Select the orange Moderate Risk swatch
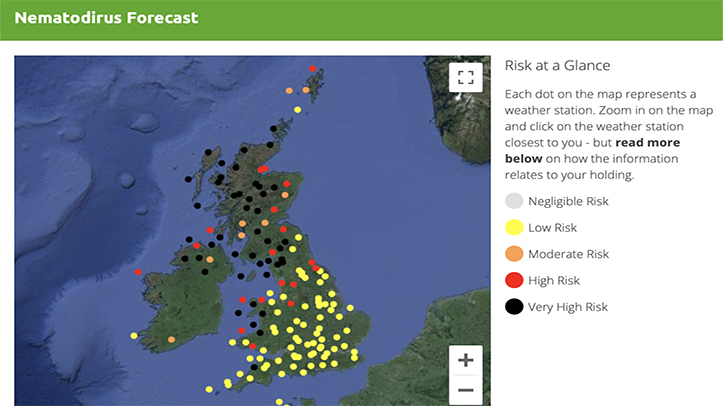The height and width of the screenshot is (406, 723). click(514, 254)
